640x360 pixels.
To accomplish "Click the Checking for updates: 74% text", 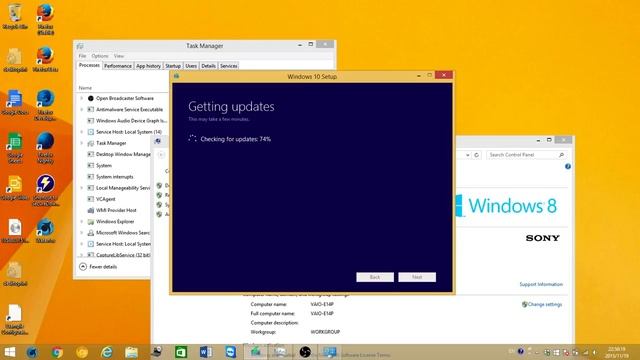I will tap(236, 139).
